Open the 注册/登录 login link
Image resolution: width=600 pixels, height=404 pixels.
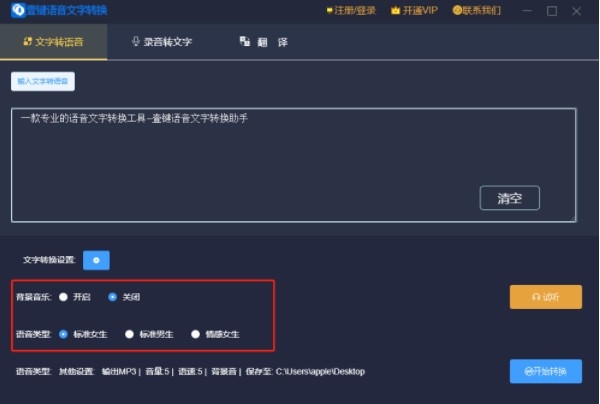351,11
